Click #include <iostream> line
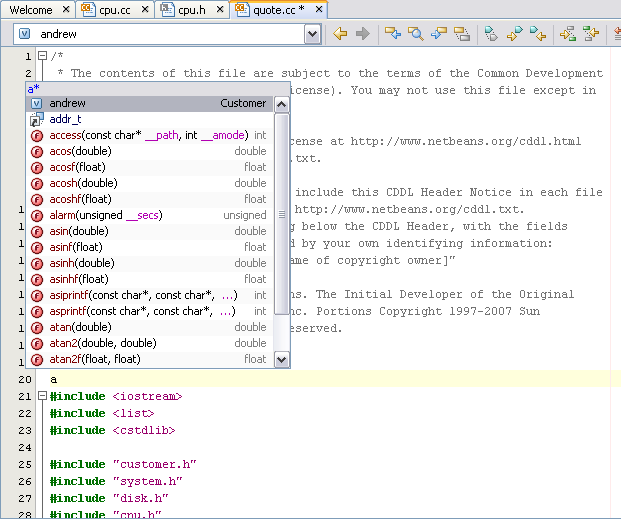This screenshot has width=622, height=523. 116,396
